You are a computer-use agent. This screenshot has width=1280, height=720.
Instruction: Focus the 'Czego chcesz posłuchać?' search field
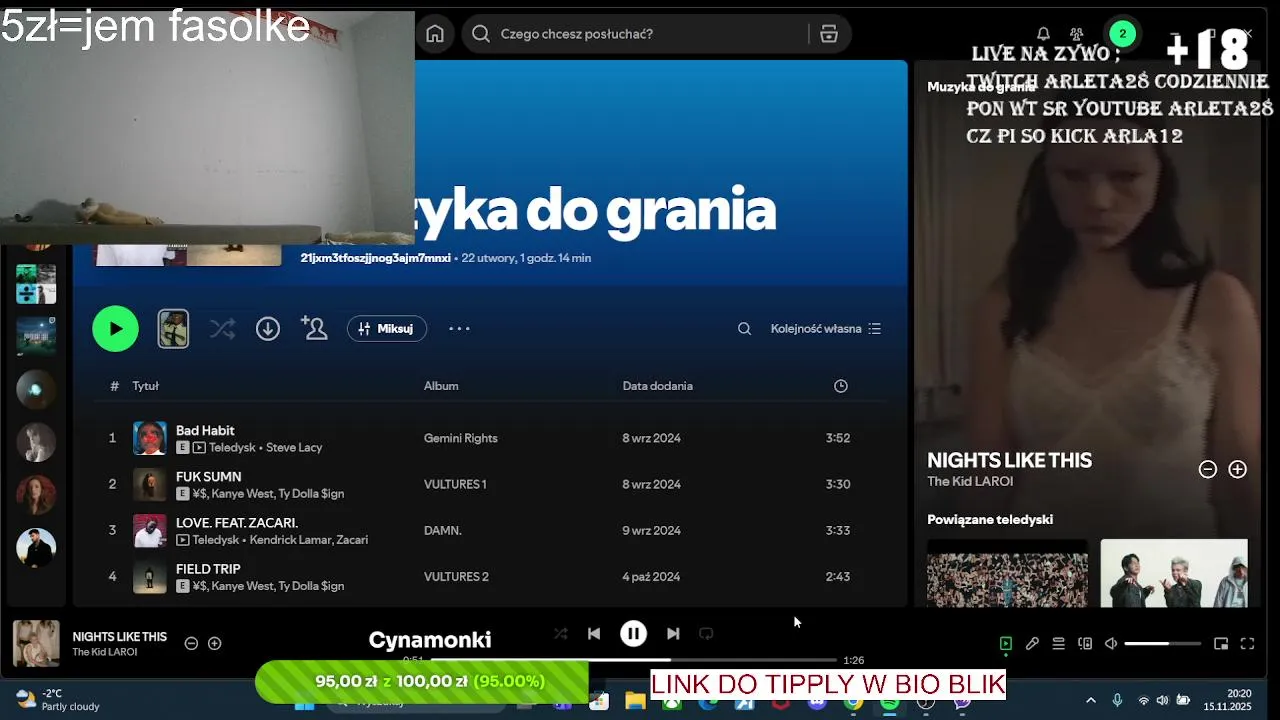point(640,34)
